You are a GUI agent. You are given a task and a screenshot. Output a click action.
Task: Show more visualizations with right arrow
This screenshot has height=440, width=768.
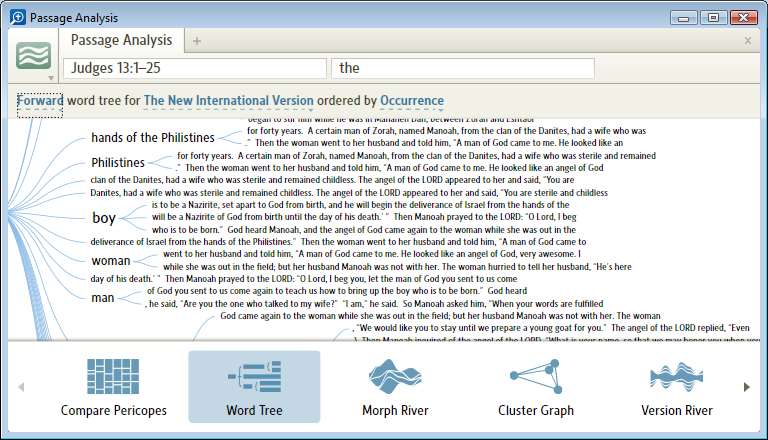click(746, 387)
